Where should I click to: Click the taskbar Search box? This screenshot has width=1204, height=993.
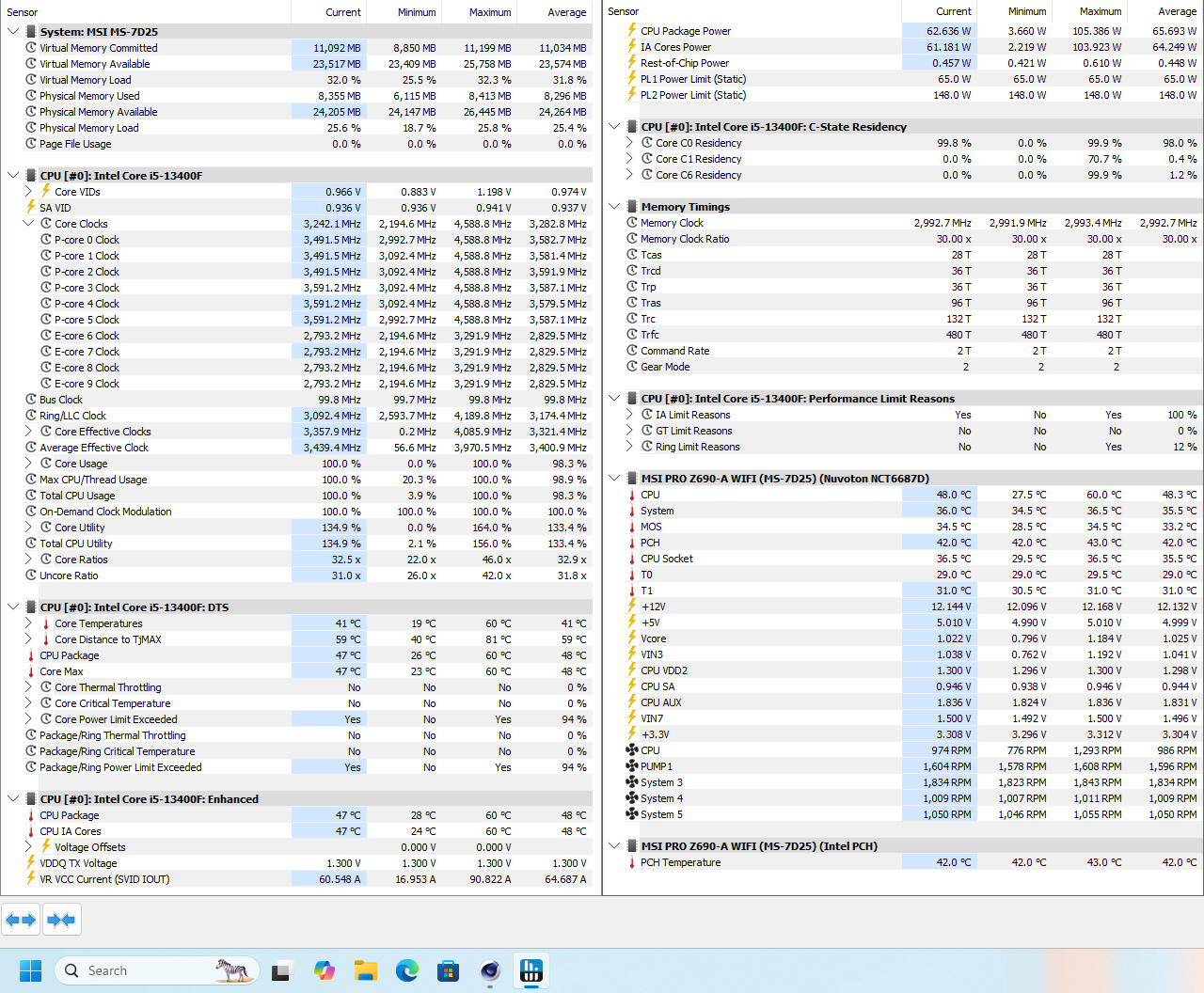(x=156, y=970)
